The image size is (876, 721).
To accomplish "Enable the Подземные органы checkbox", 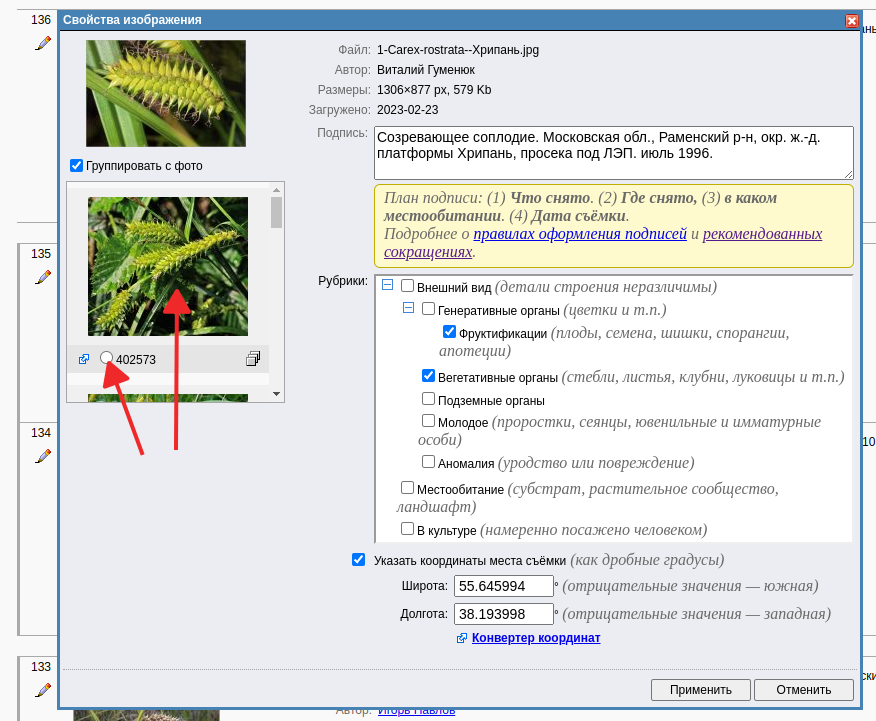I will tap(428, 399).
